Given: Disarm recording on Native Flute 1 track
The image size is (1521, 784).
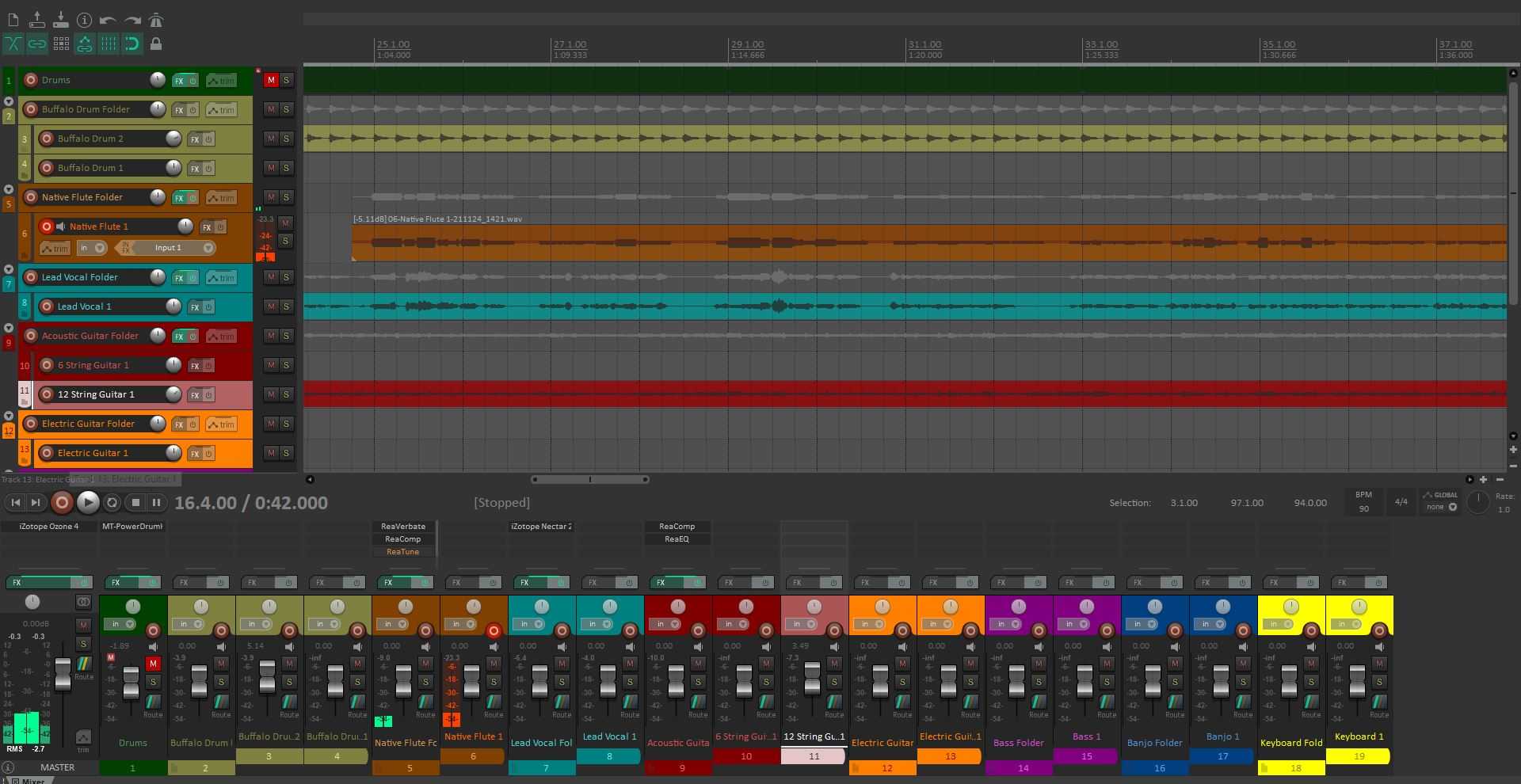Looking at the screenshot, I should click(47, 226).
